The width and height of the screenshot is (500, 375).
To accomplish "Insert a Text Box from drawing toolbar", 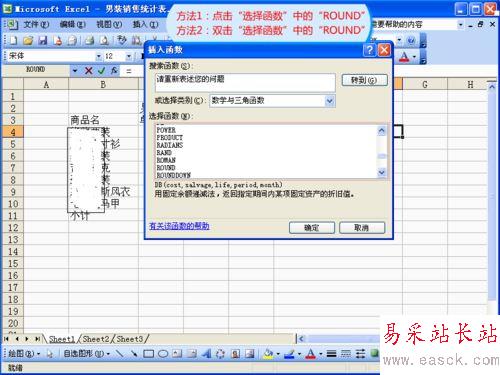I will [177, 354].
